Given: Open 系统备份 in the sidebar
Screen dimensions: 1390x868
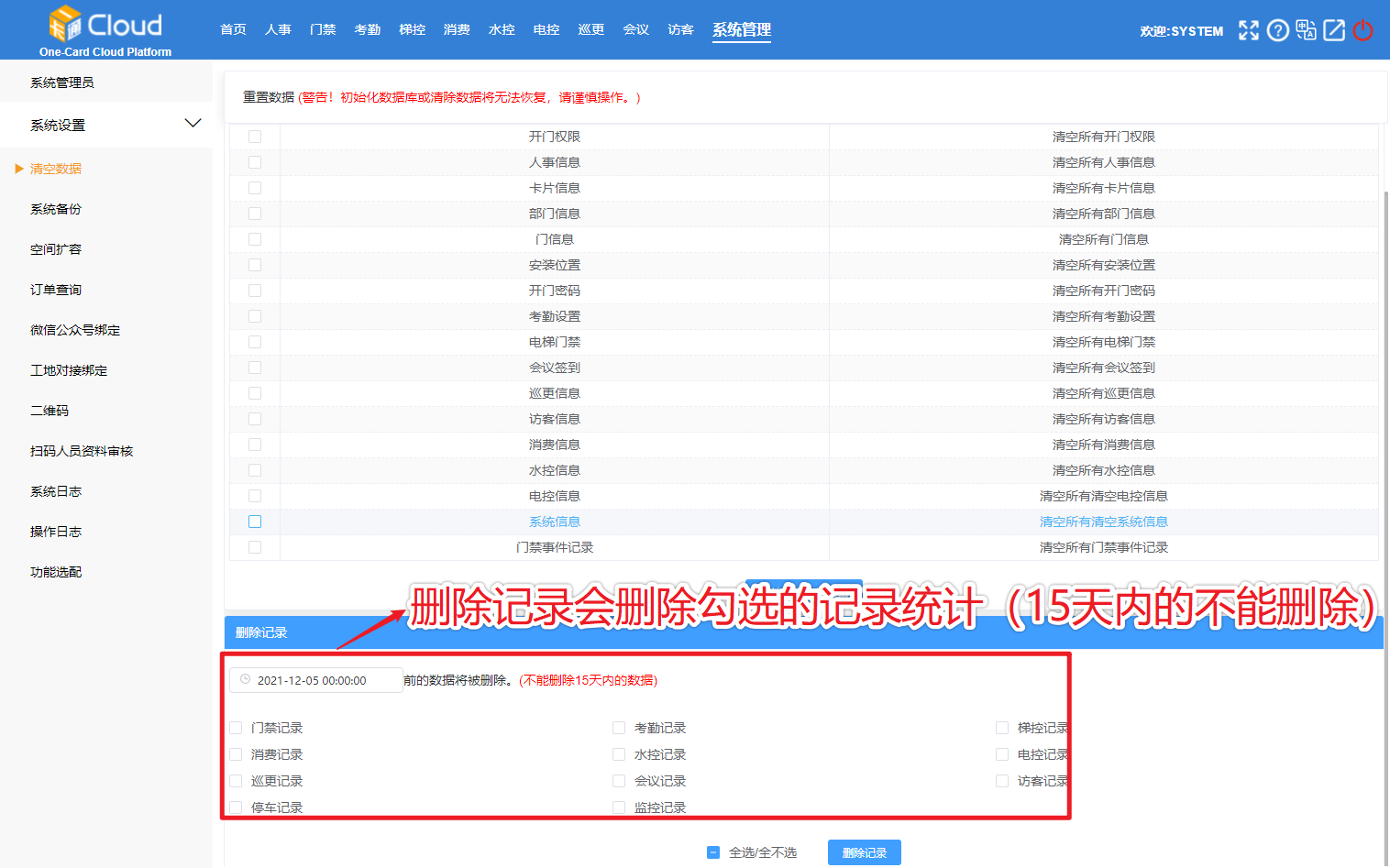Looking at the screenshot, I should coord(56,209).
